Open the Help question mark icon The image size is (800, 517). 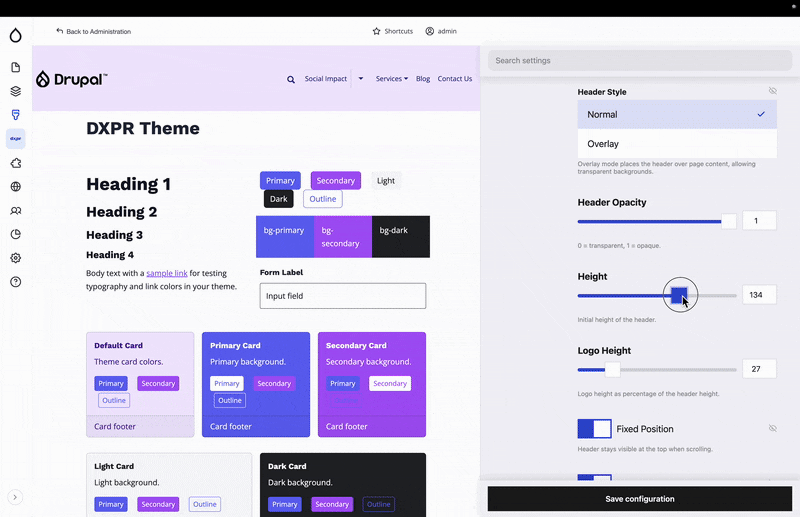pos(16,282)
